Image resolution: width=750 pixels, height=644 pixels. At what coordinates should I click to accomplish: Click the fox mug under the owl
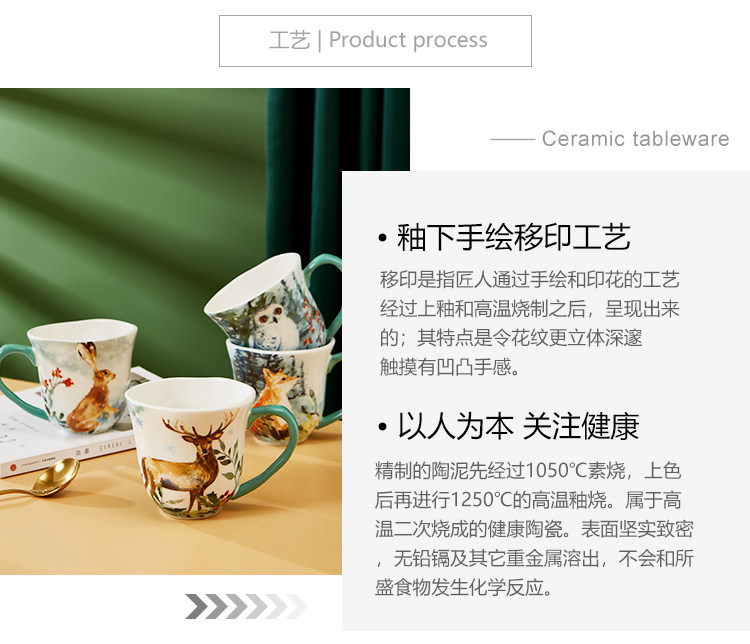point(282,388)
